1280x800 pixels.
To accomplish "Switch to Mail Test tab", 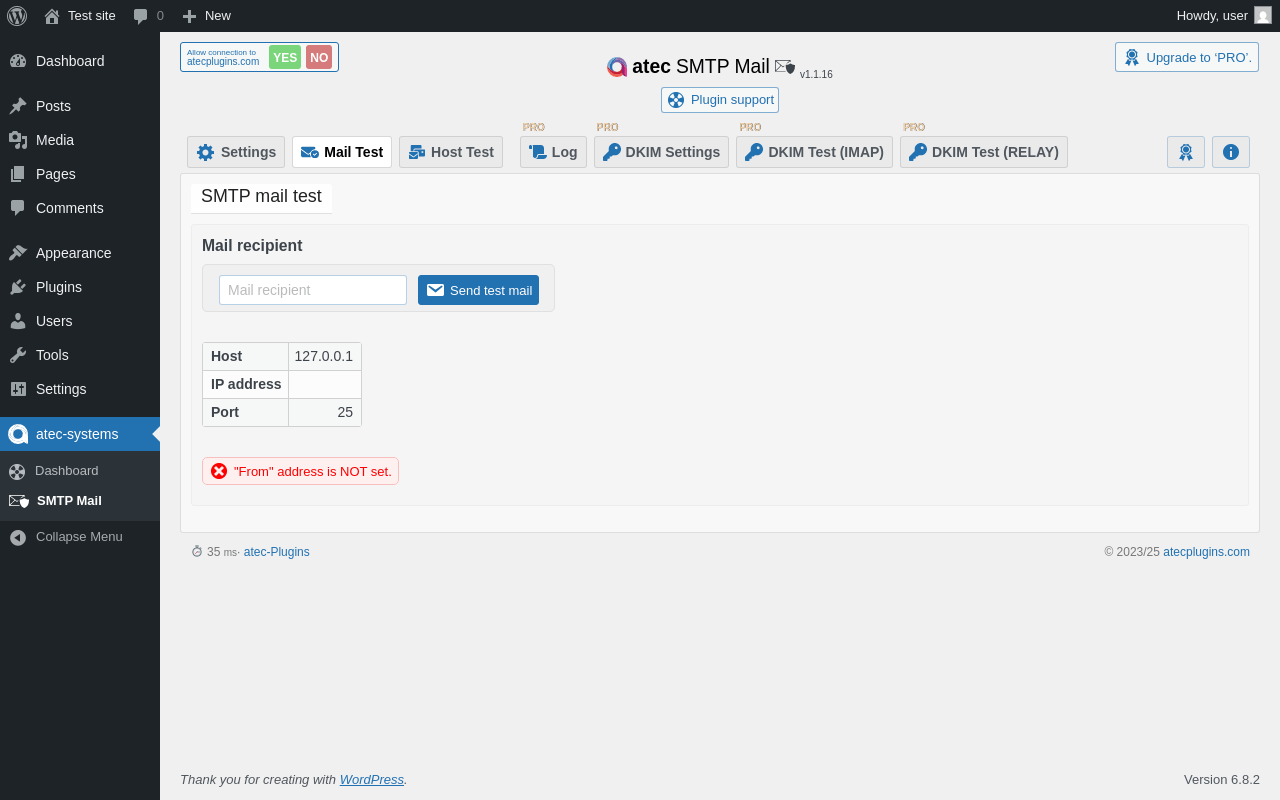I will (342, 152).
